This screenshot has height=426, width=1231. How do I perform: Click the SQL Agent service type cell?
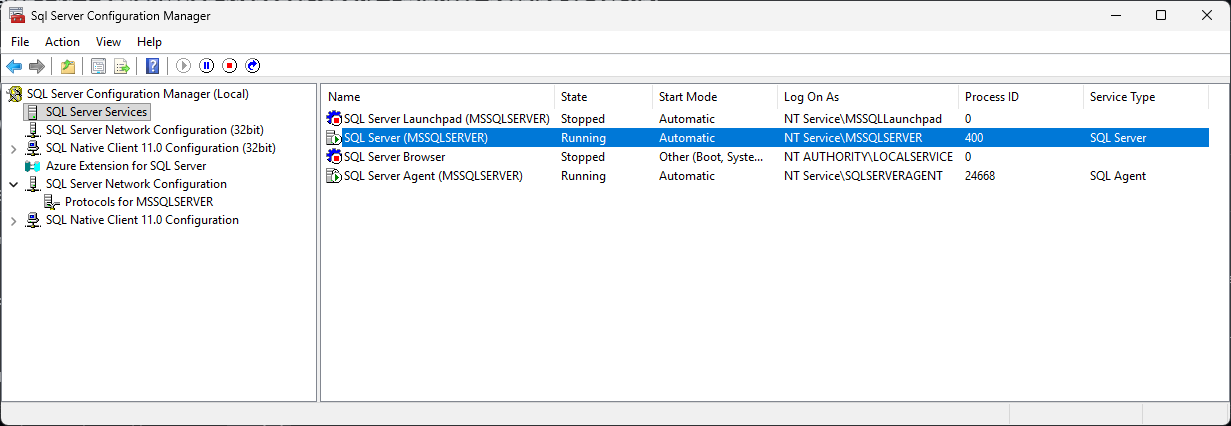[x=1117, y=176]
